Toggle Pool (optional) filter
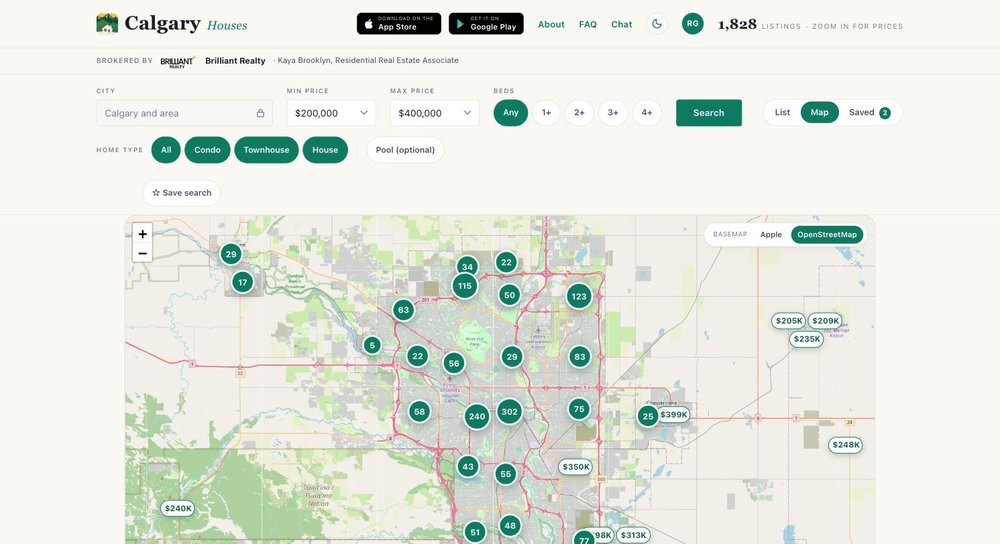This screenshot has width=1000, height=544. point(405,151)
